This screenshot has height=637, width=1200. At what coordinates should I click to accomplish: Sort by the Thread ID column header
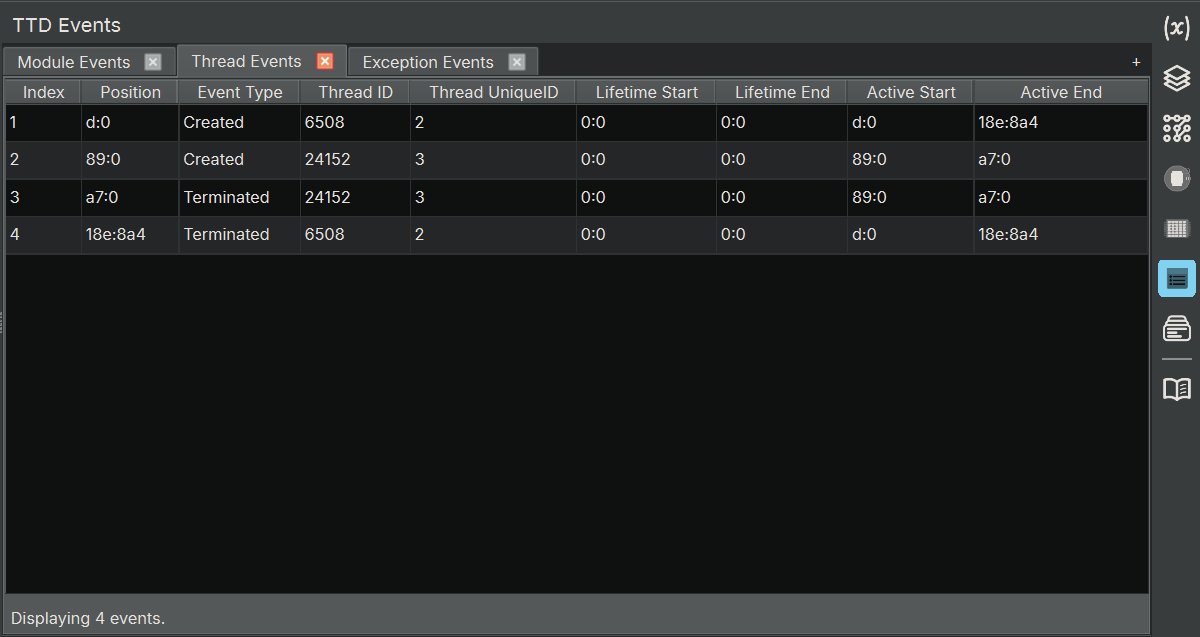pos(355,92)
